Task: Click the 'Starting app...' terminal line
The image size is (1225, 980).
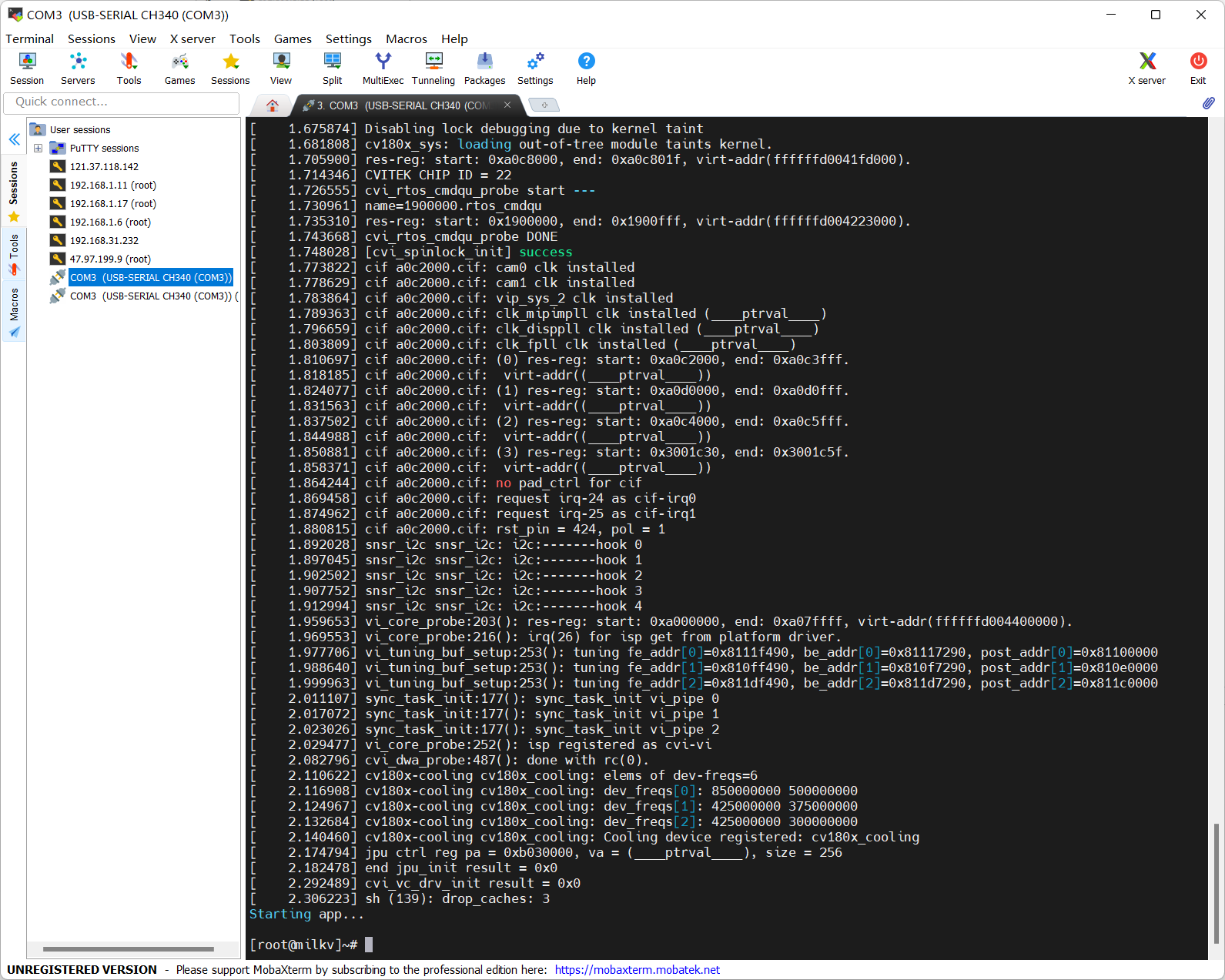Action: (306, 914)
